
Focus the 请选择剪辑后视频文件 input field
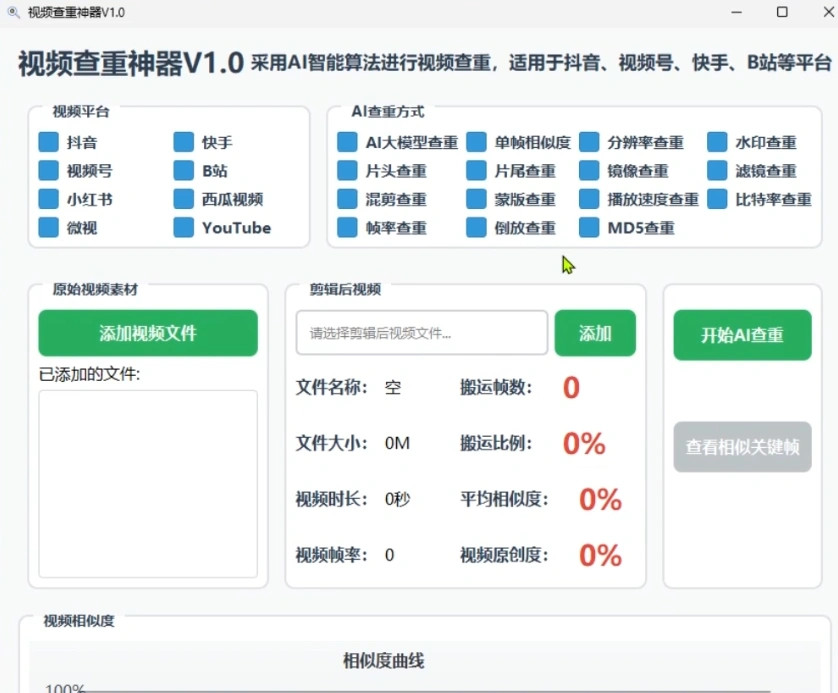coord(421,333)
